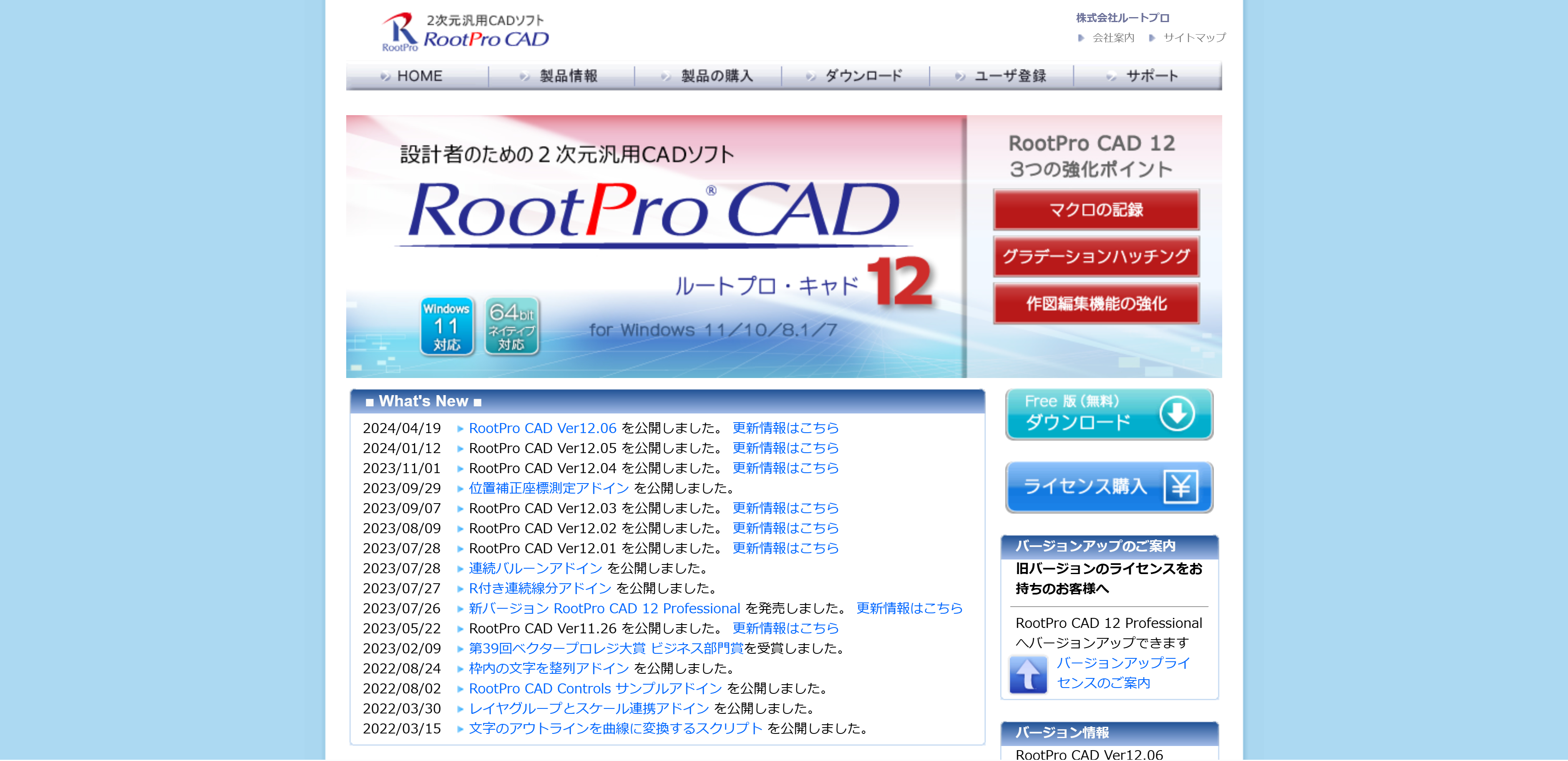This screenshot has height=761, width=1568.
Task: Click the What's New heading
Action: pos(424,402)
